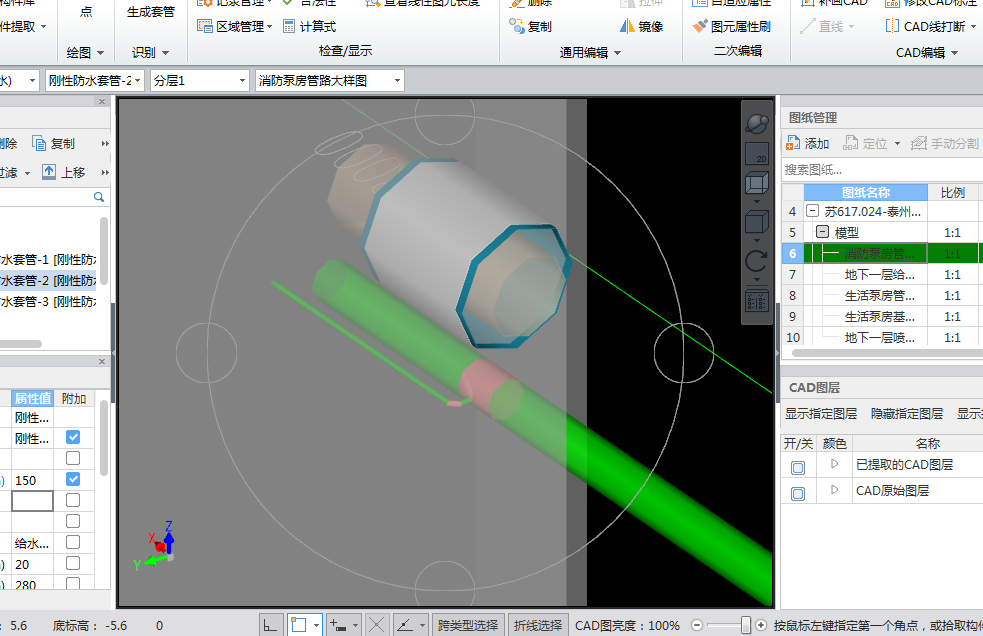Click the 镜像 mirror tool
Viewport: 983px width, 636px height.
click(x=641, y=26)
